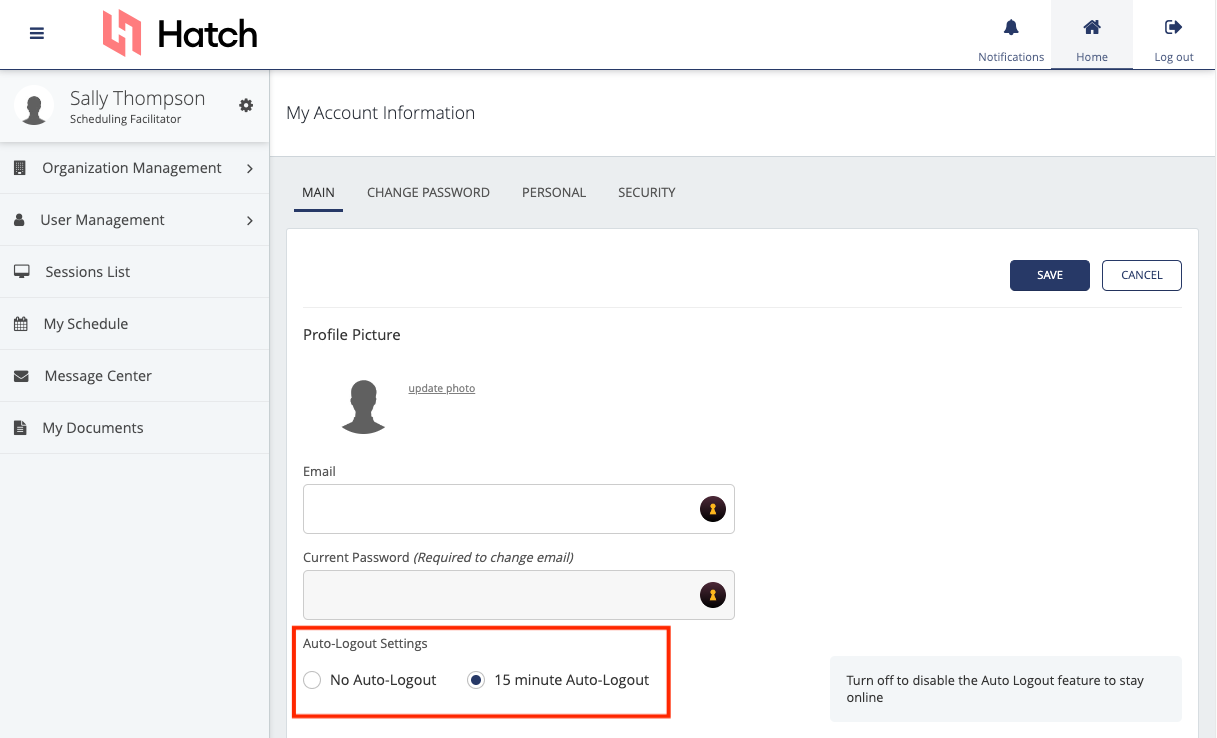
Task: Open My Schedule in sidebar
Action: coord(134,324)
